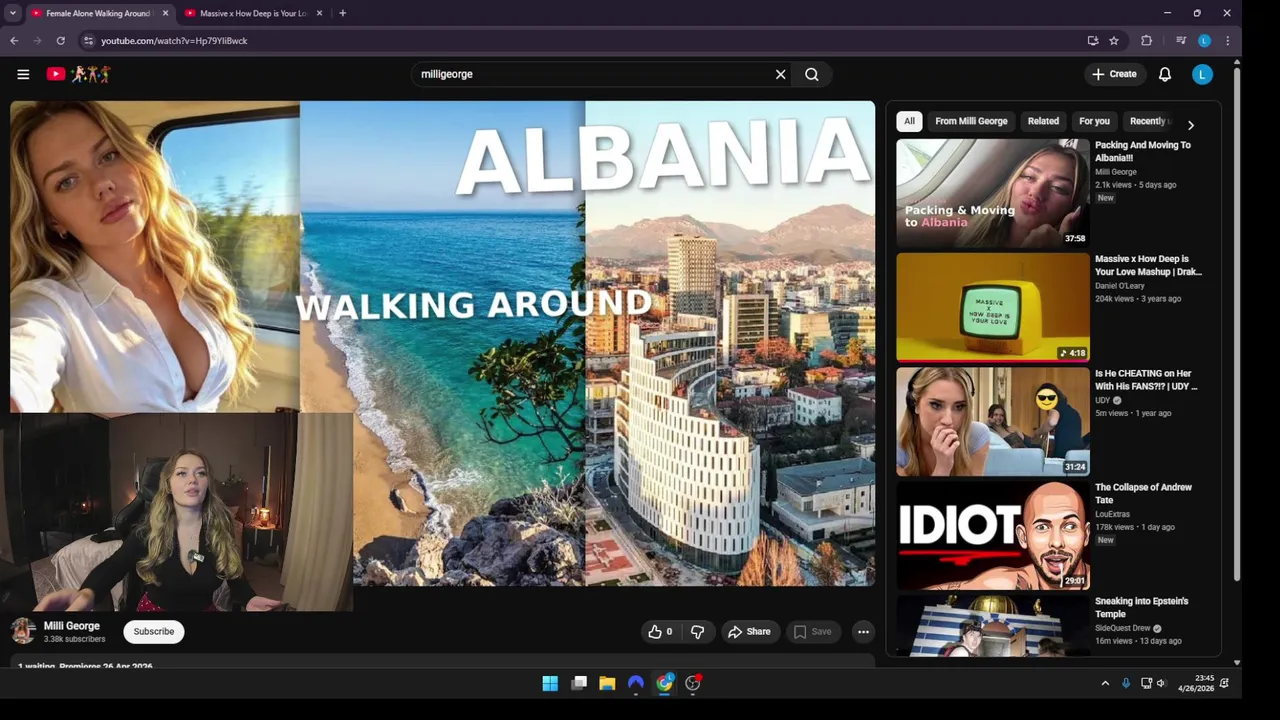Screen dimensions: 1280x720
Task: Click the Share button
Action: [x=749, y=632]
